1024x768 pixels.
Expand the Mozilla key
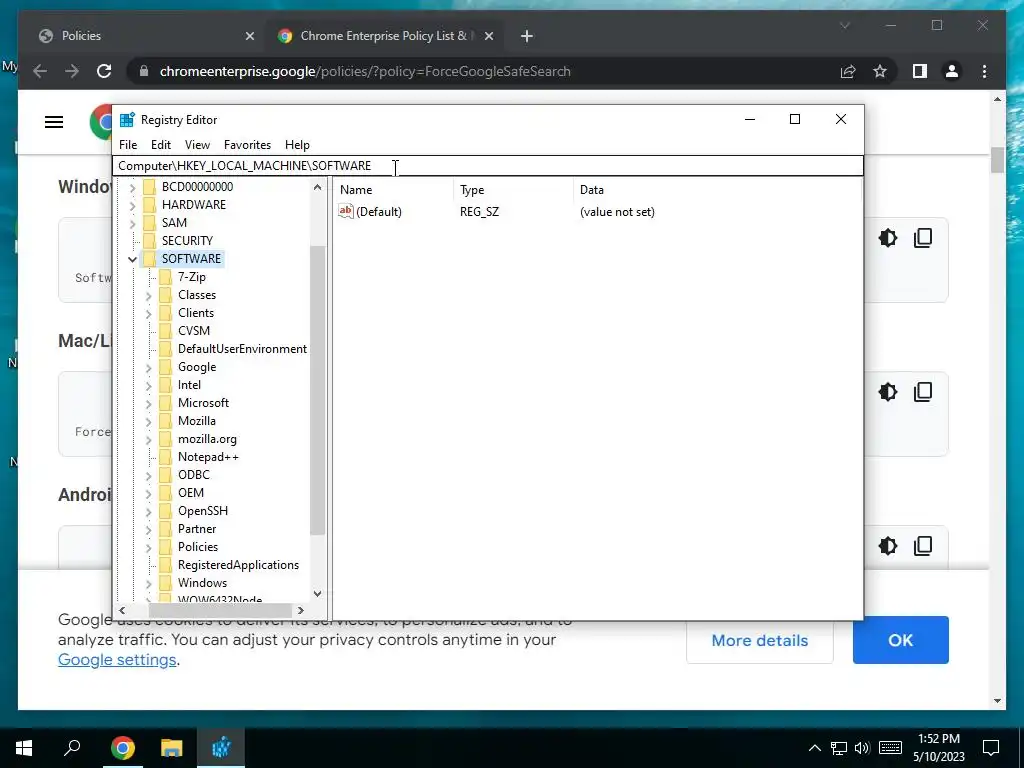coord(148,422)
